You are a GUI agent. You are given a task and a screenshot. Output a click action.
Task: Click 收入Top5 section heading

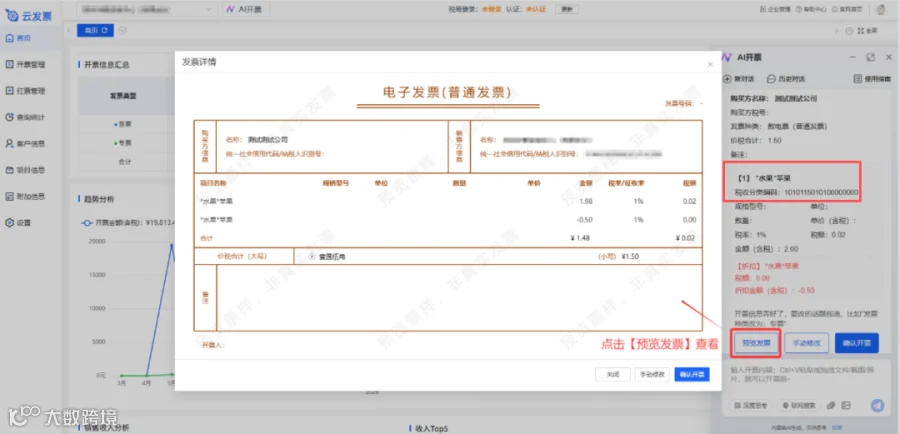(x=431, y=428)
